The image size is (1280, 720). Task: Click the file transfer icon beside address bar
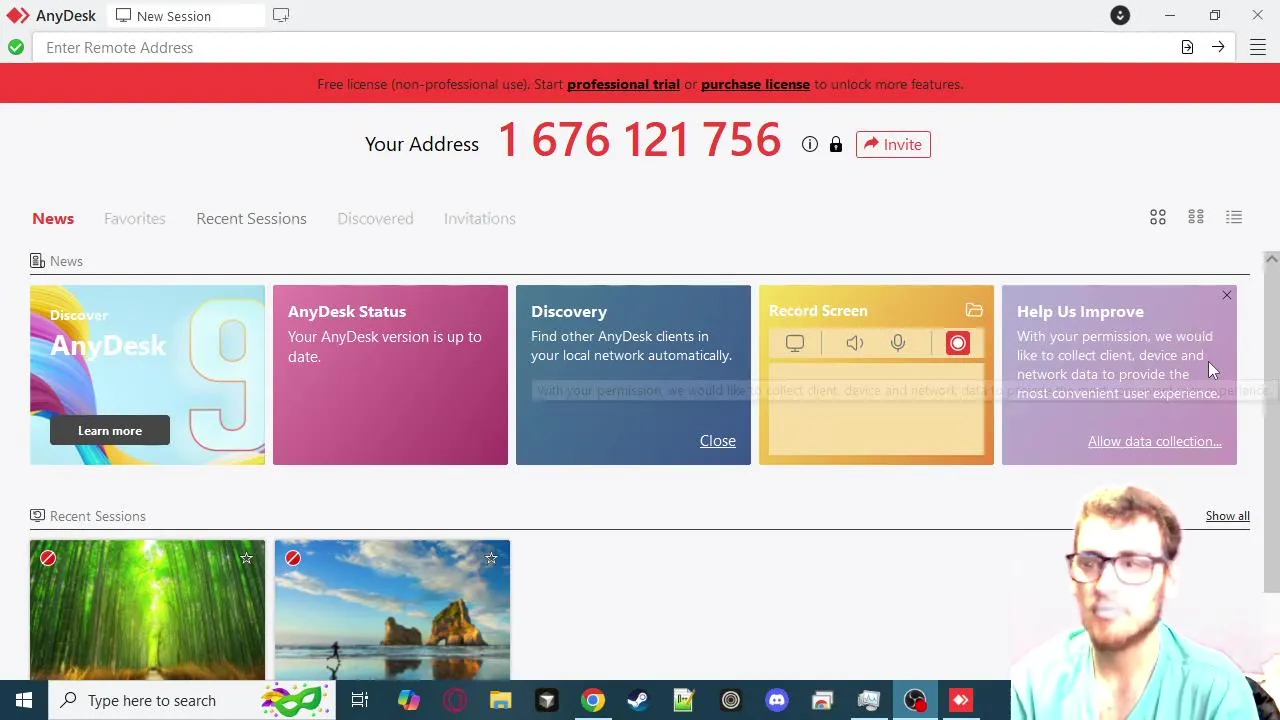pos(1187,47)
